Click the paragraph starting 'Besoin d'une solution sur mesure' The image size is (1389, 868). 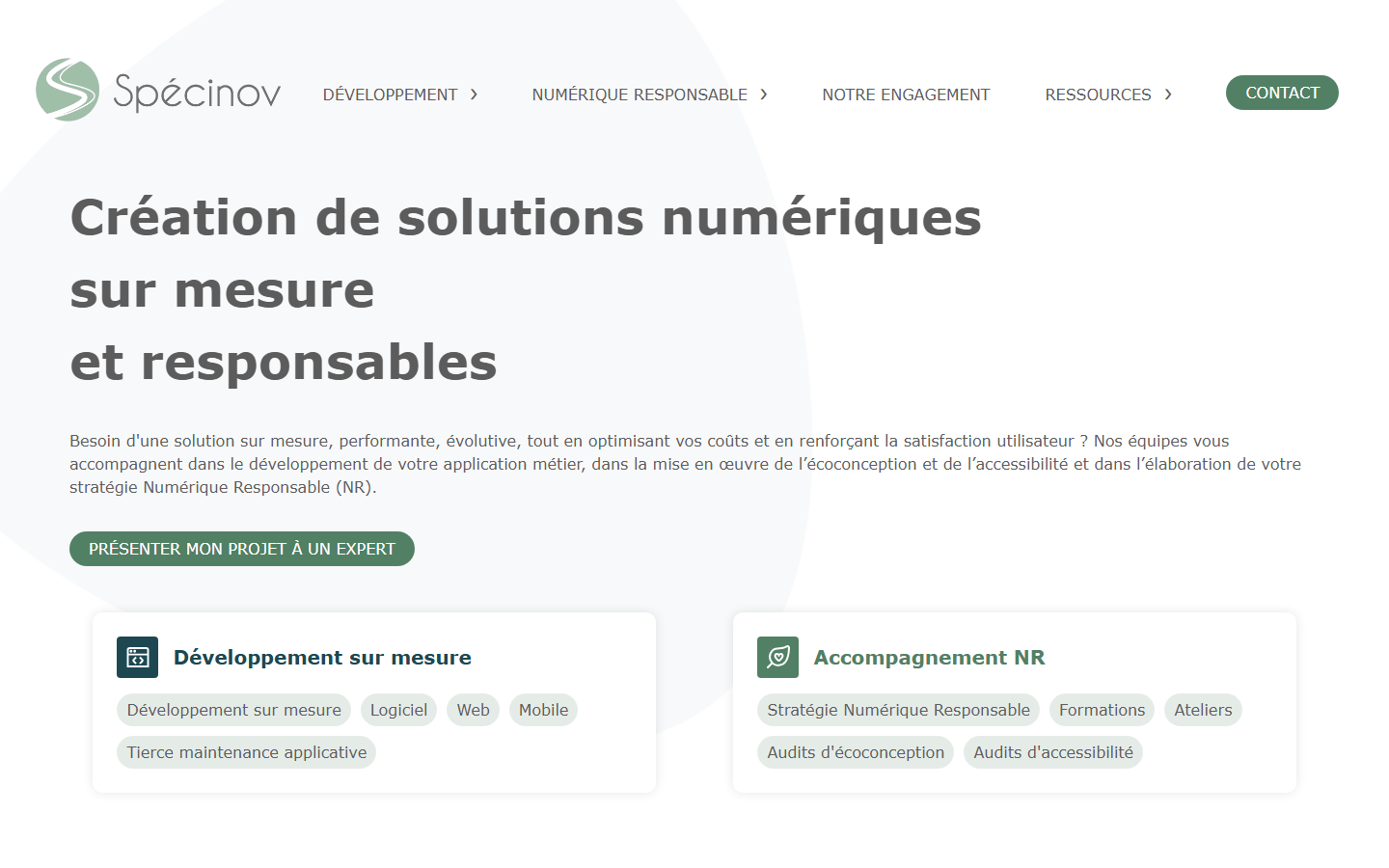coord(685,464)
